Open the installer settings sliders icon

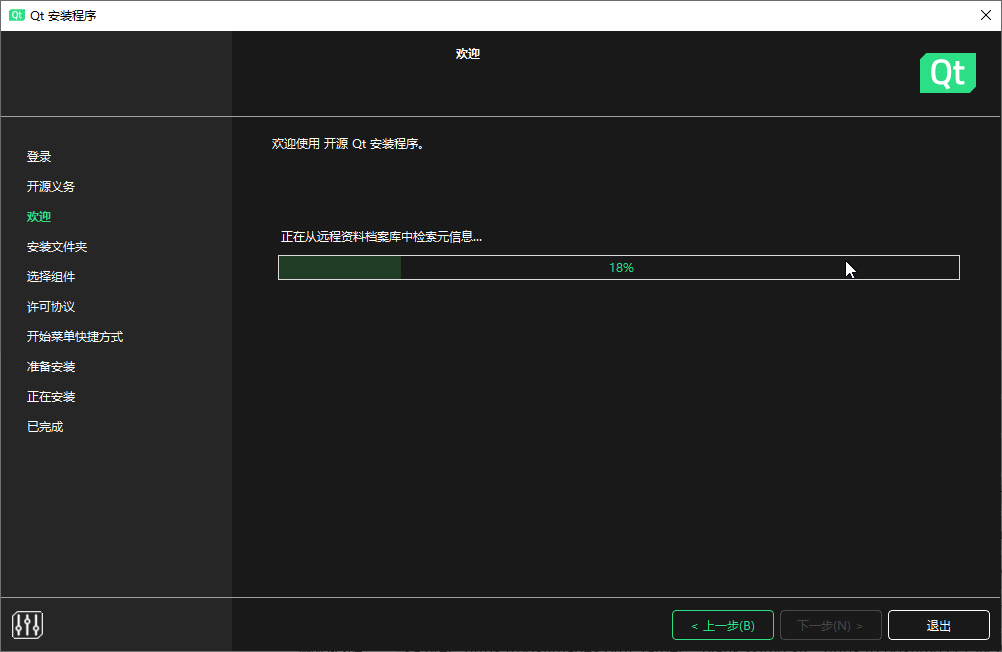point(27,625)
